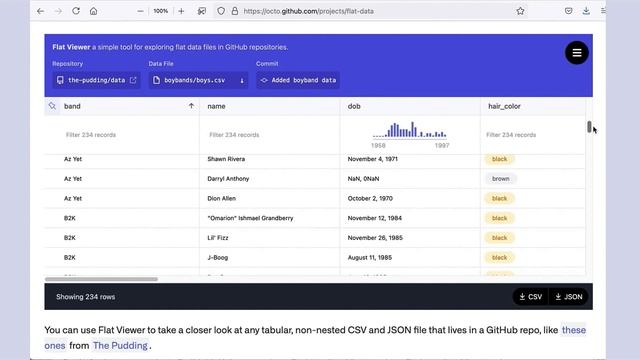Sort by band column header
The width and height of the screenshot is (640, 360).
(x=72, y=106)
